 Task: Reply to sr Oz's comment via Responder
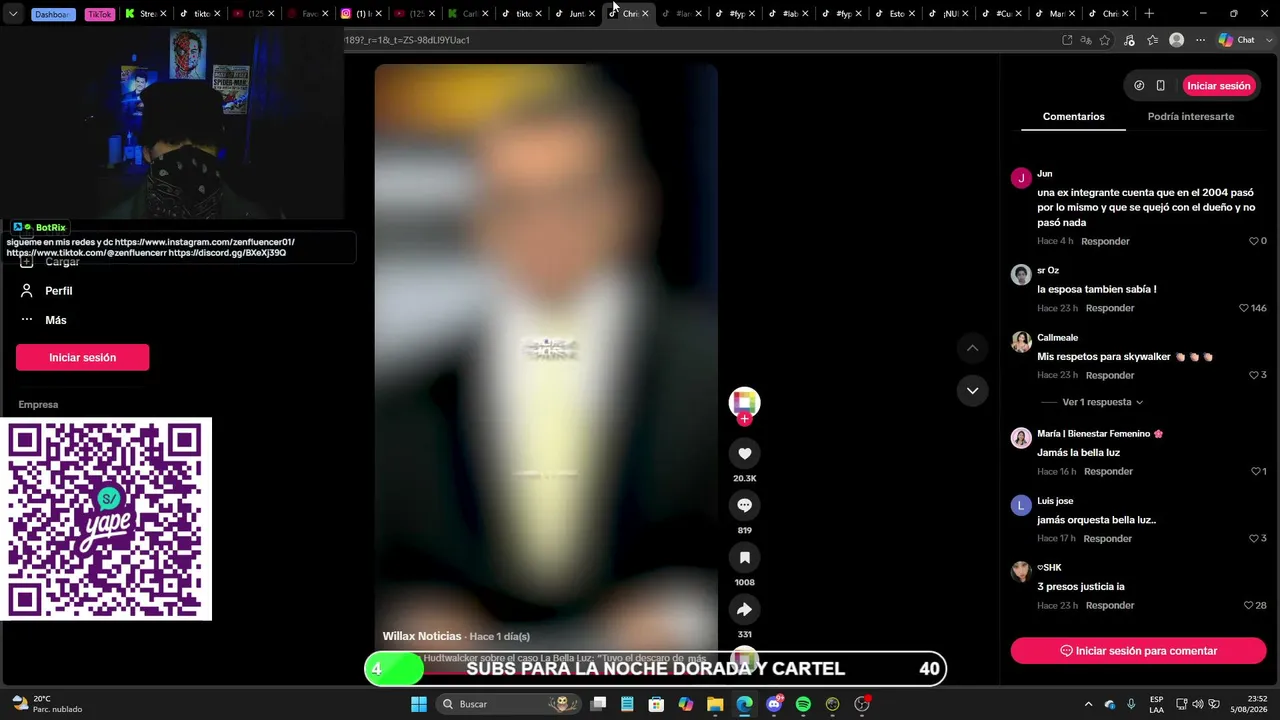coord(1110,308)
